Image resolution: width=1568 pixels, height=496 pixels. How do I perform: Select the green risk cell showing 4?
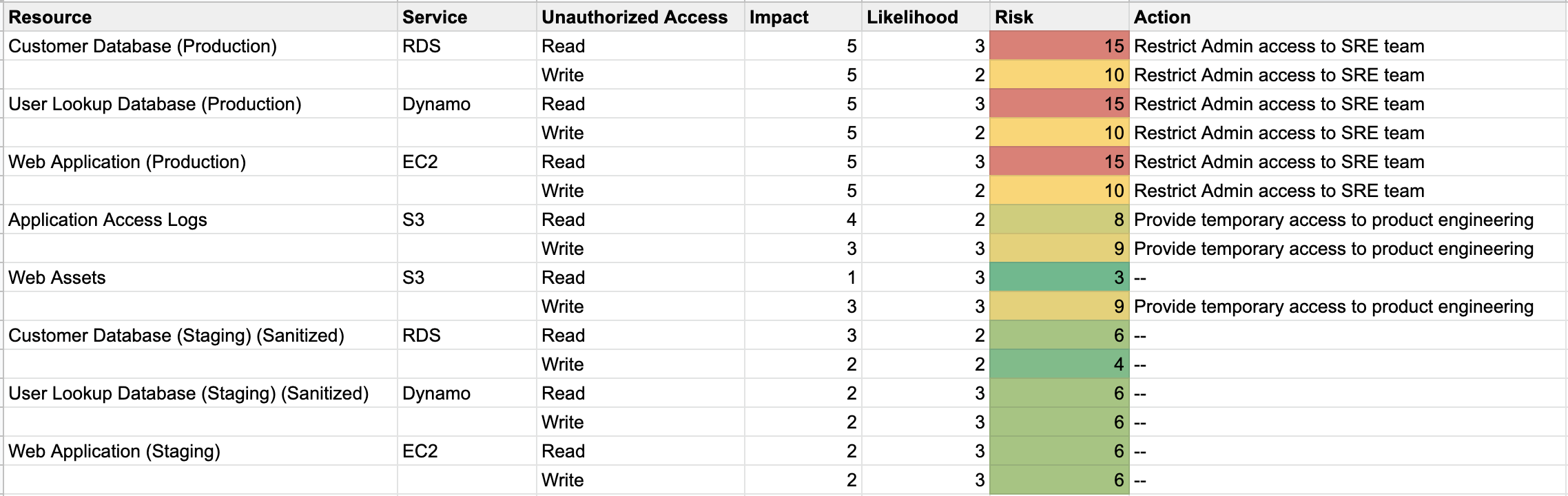click(1059, 364)
